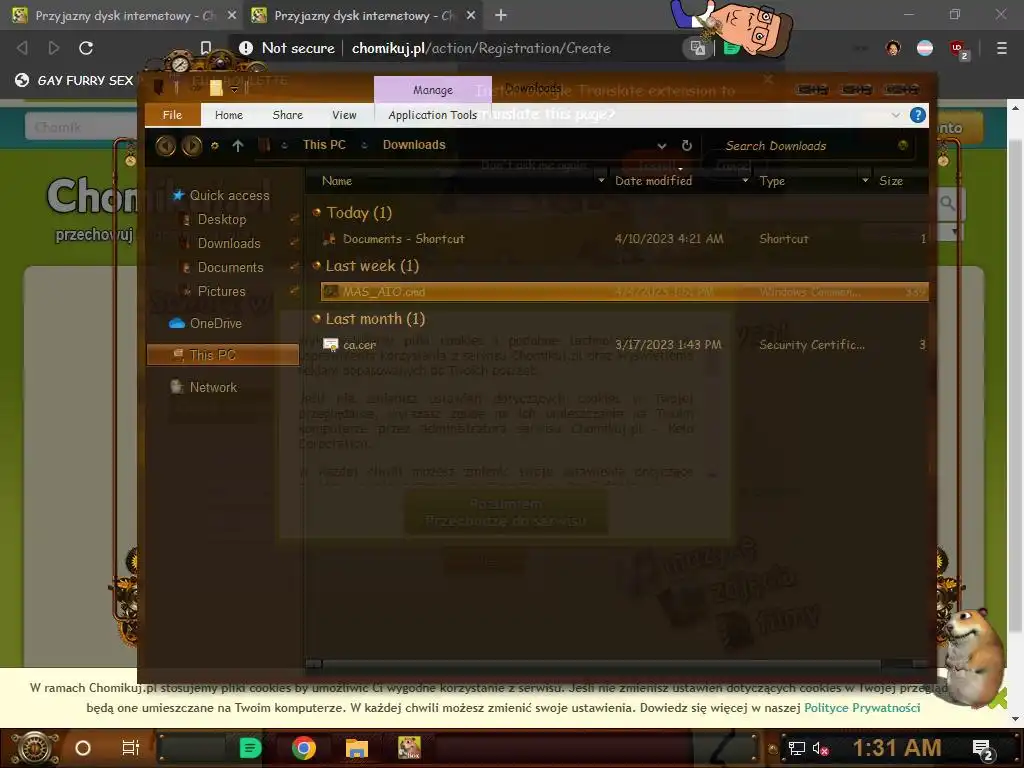Refresh the Downloads folder view
This screenshot has width=1024, height=768.
686,146
